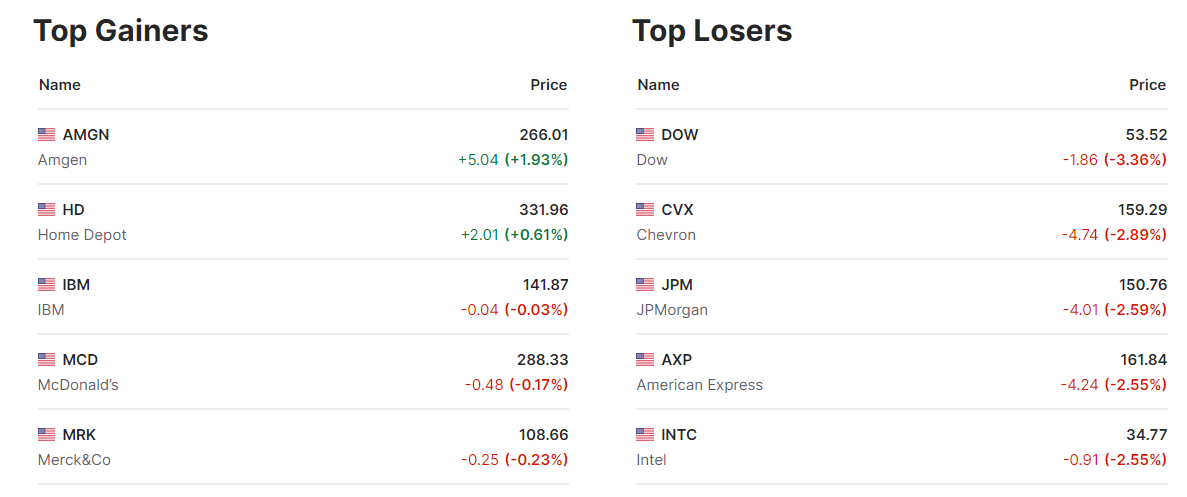Screen dimensions: 1187x497
Task: Open the McDonald's company name link
Action: coord(78,385)
